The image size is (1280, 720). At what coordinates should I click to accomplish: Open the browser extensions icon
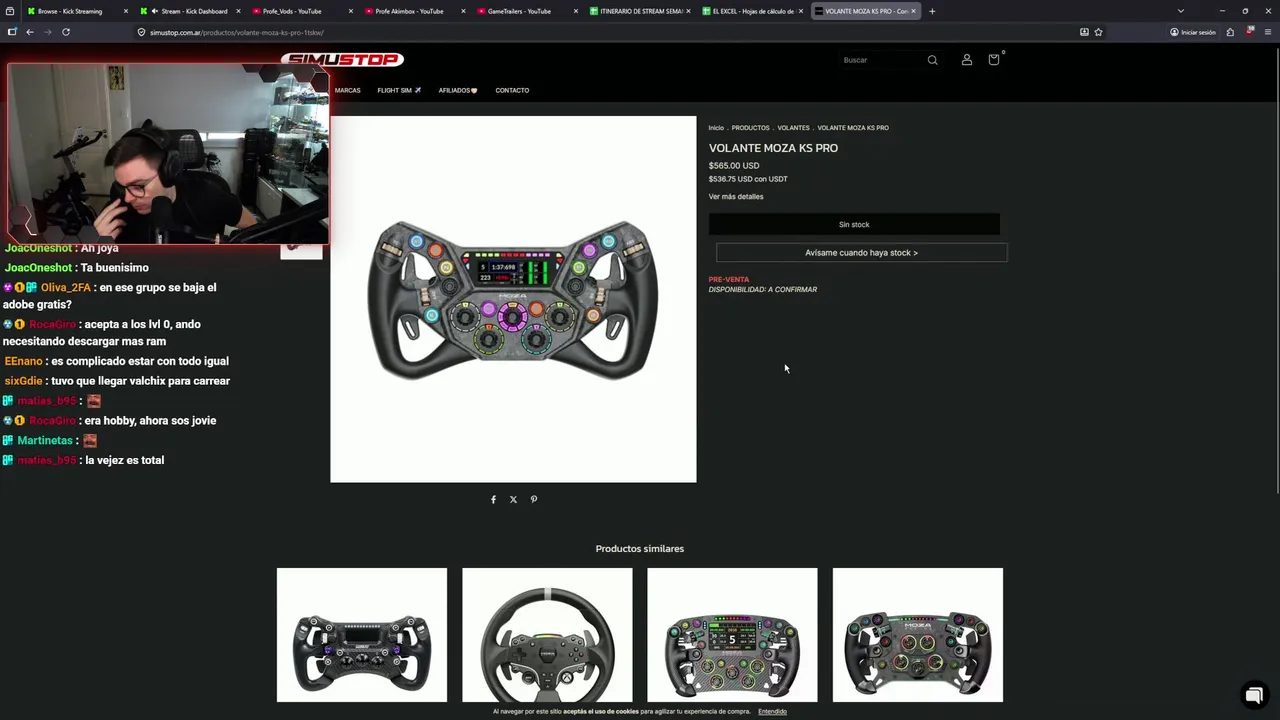1230,32
